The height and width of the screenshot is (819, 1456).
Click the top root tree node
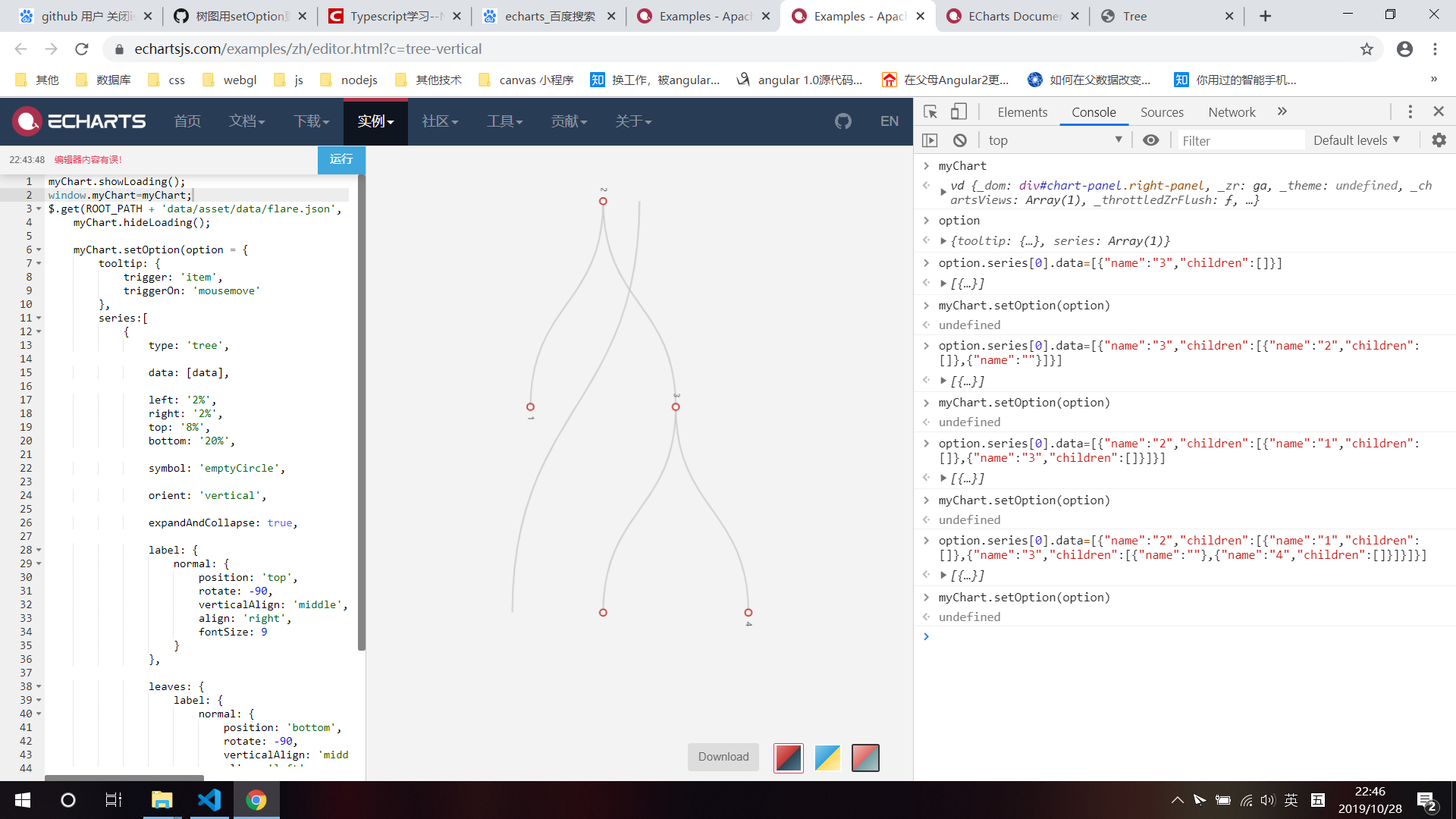603,201
